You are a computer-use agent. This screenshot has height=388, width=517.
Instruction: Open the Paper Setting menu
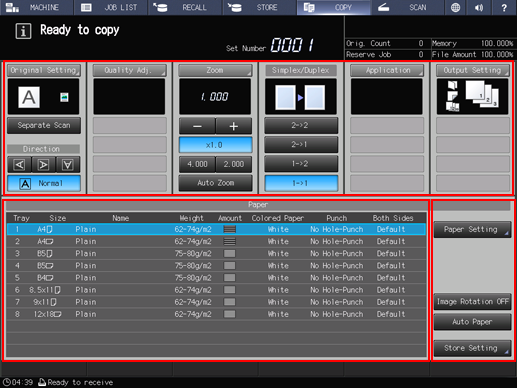point(472,229)
